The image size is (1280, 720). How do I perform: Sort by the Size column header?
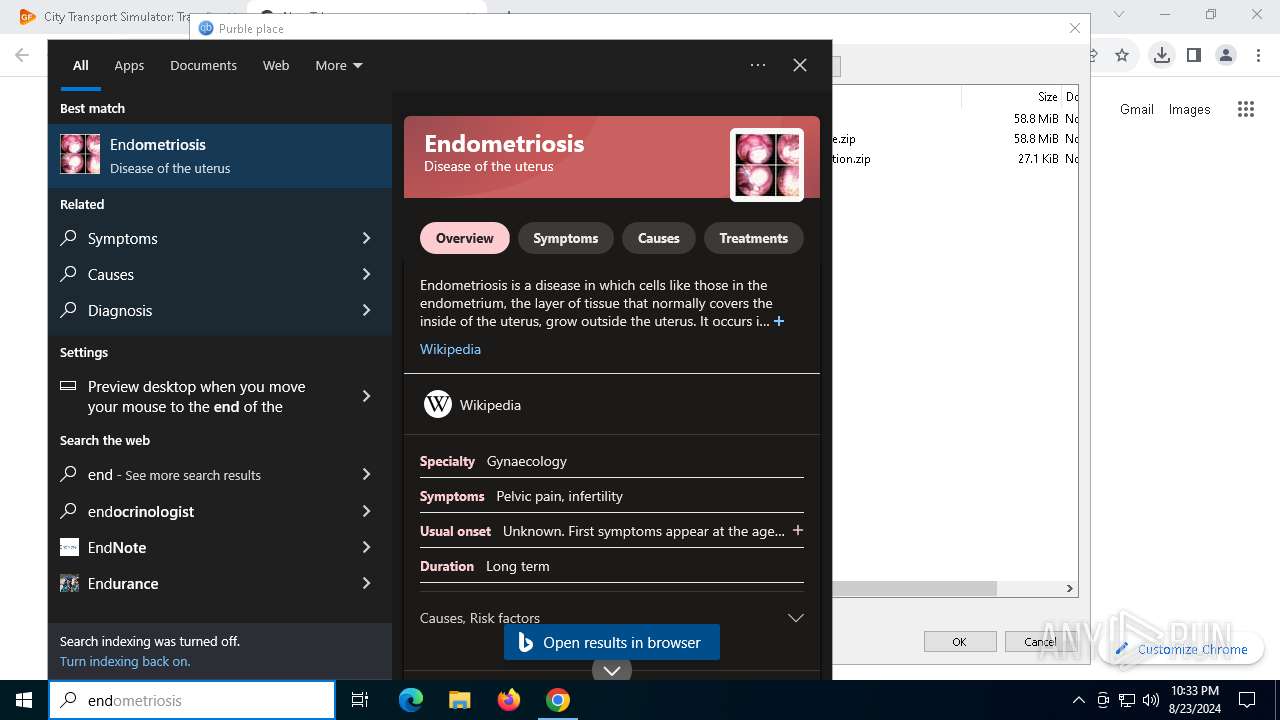point(1012,96)
